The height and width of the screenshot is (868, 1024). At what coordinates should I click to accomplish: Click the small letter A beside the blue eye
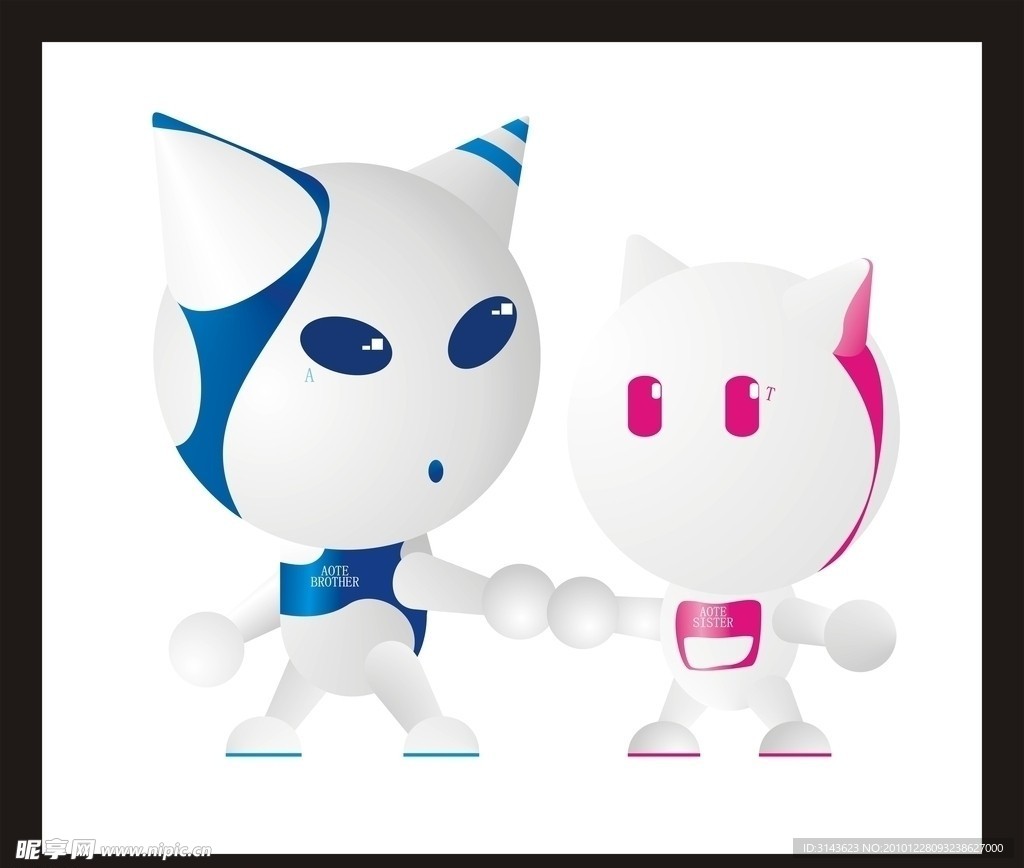click(x=309, y=377)
